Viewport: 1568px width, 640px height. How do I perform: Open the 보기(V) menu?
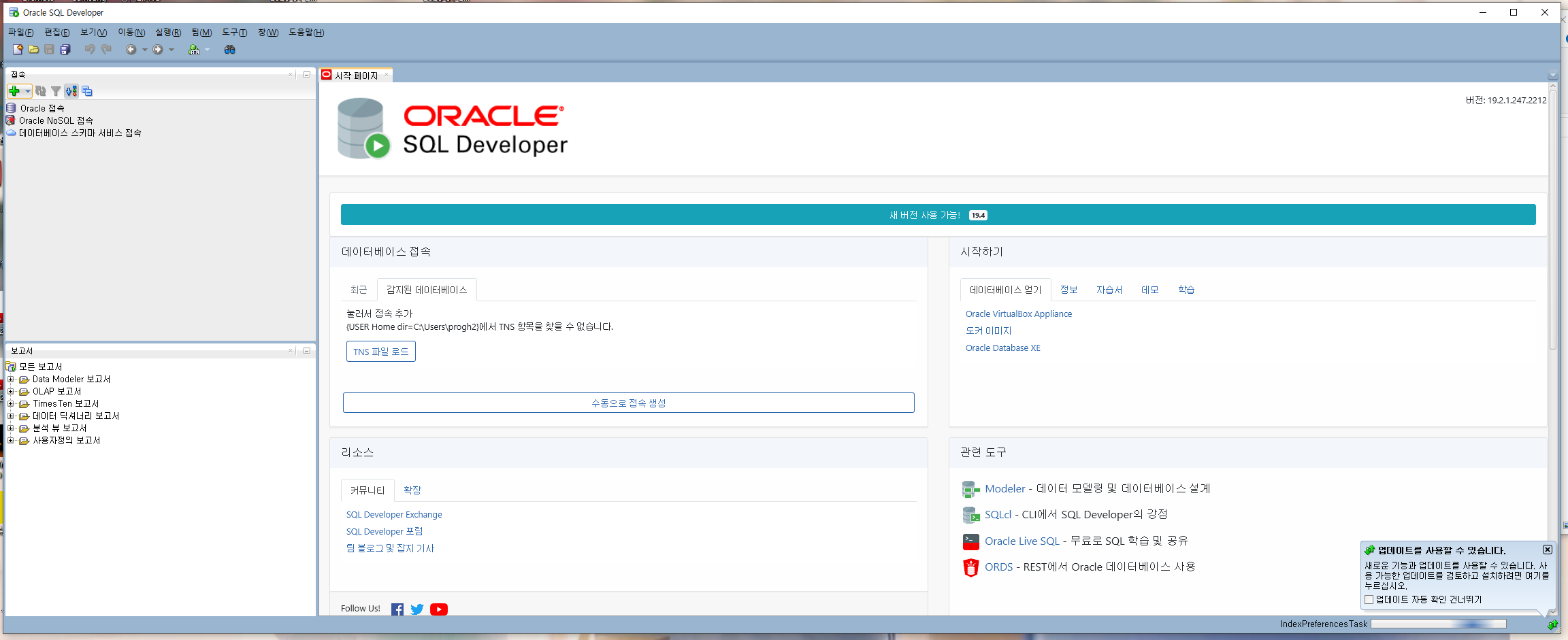tap(93, 33)
